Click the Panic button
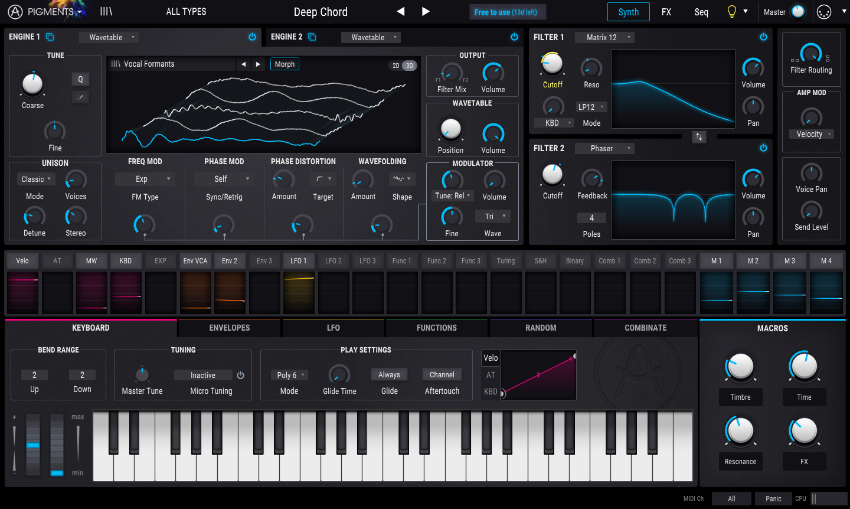 (773, 499)
